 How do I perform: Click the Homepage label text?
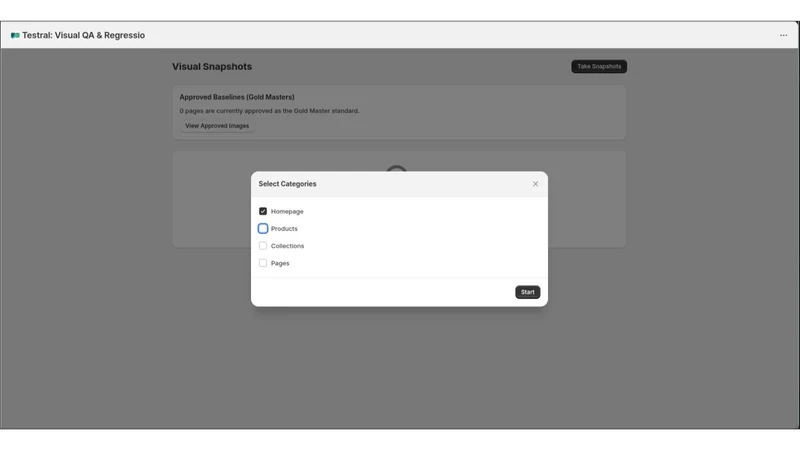point(287,211)
